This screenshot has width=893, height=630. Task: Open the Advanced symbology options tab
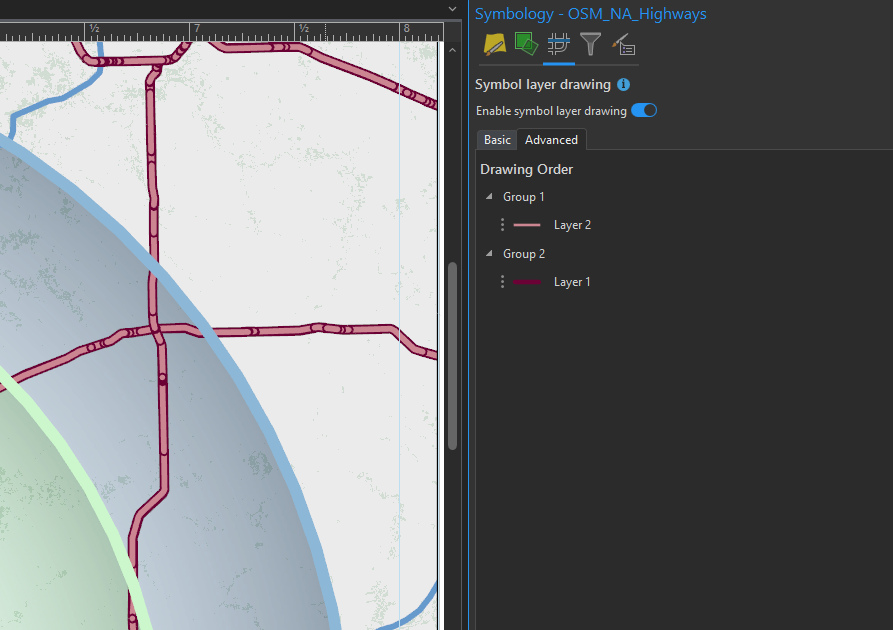click(x=622, y=44)
